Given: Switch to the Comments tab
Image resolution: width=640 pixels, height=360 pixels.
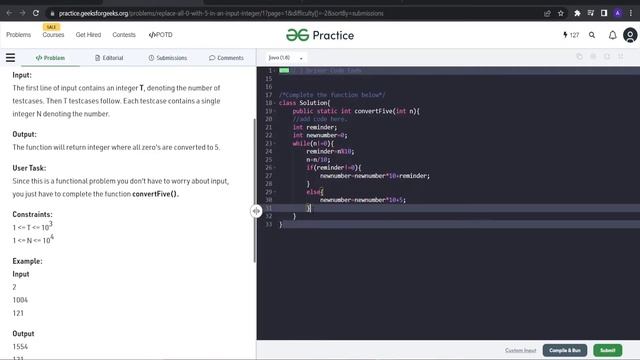Looking at the screenshot, I should (x=226, y=58).
